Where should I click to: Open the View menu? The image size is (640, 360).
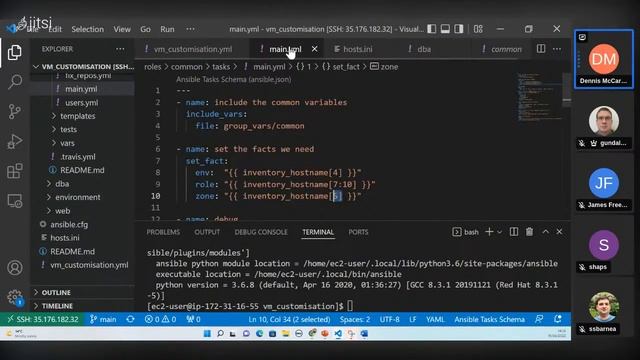tap(122, 29)
